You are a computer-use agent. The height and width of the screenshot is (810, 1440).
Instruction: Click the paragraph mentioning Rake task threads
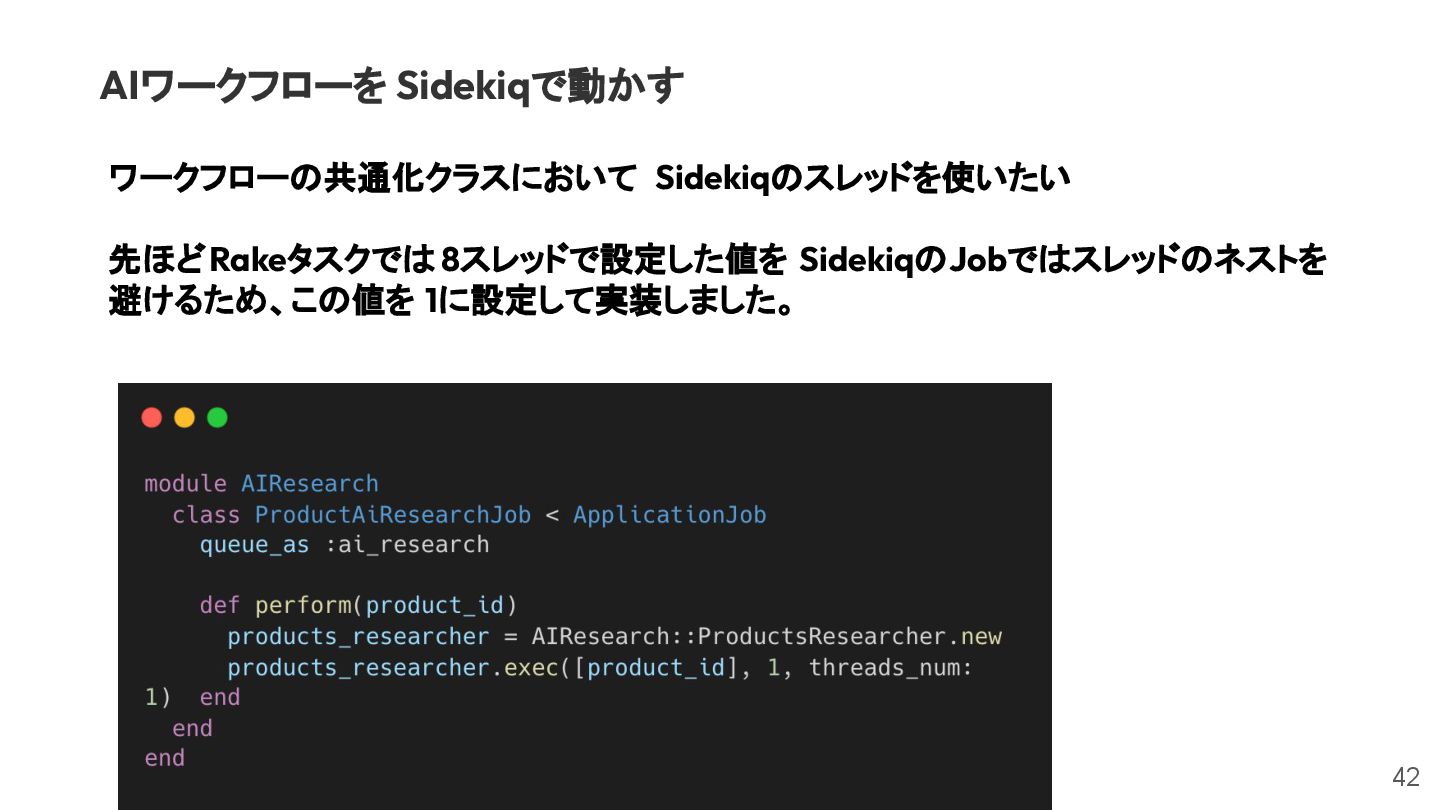pos(717,281)
